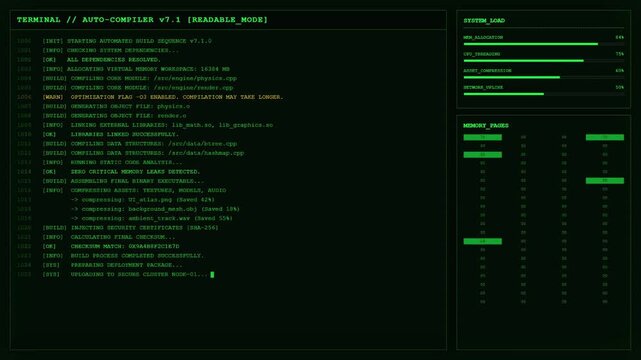Click the MEM_ALLOCATION percentage value
Screen dimensions: 641x360
[620, 37]
